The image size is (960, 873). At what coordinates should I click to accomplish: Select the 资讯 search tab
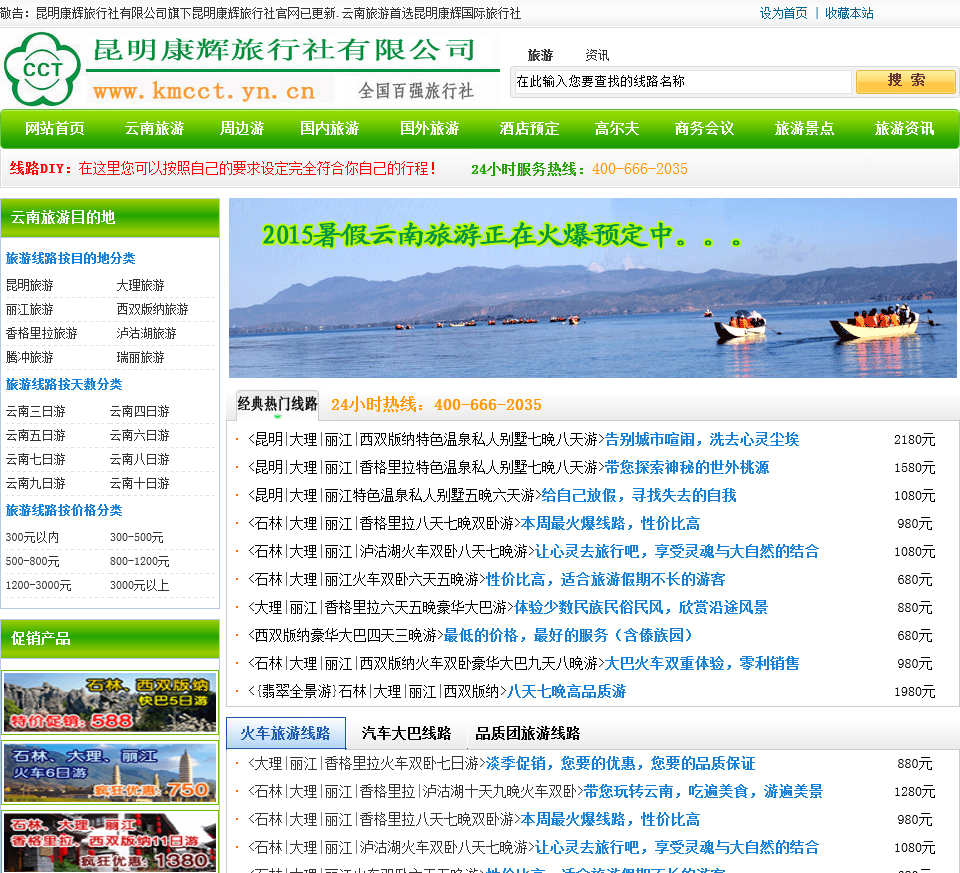(597, 56)
